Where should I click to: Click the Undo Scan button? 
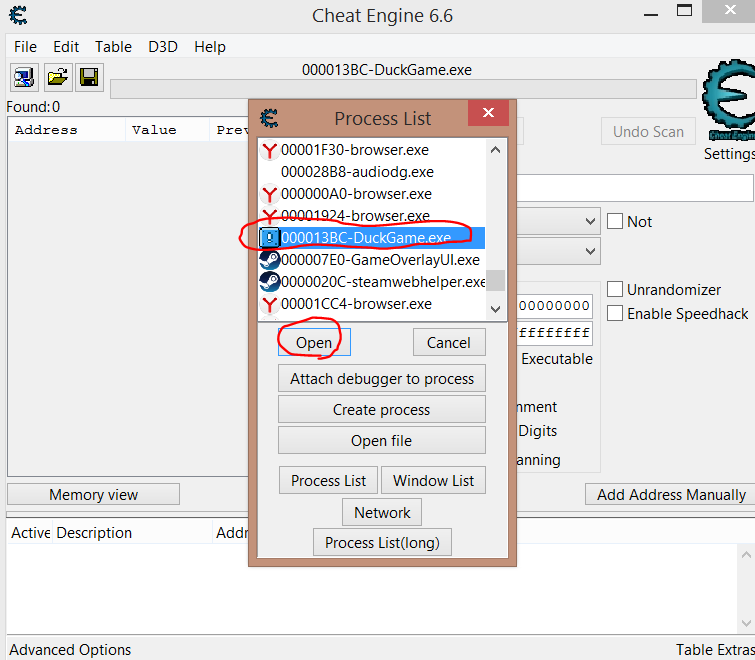[x=648, y=131]
